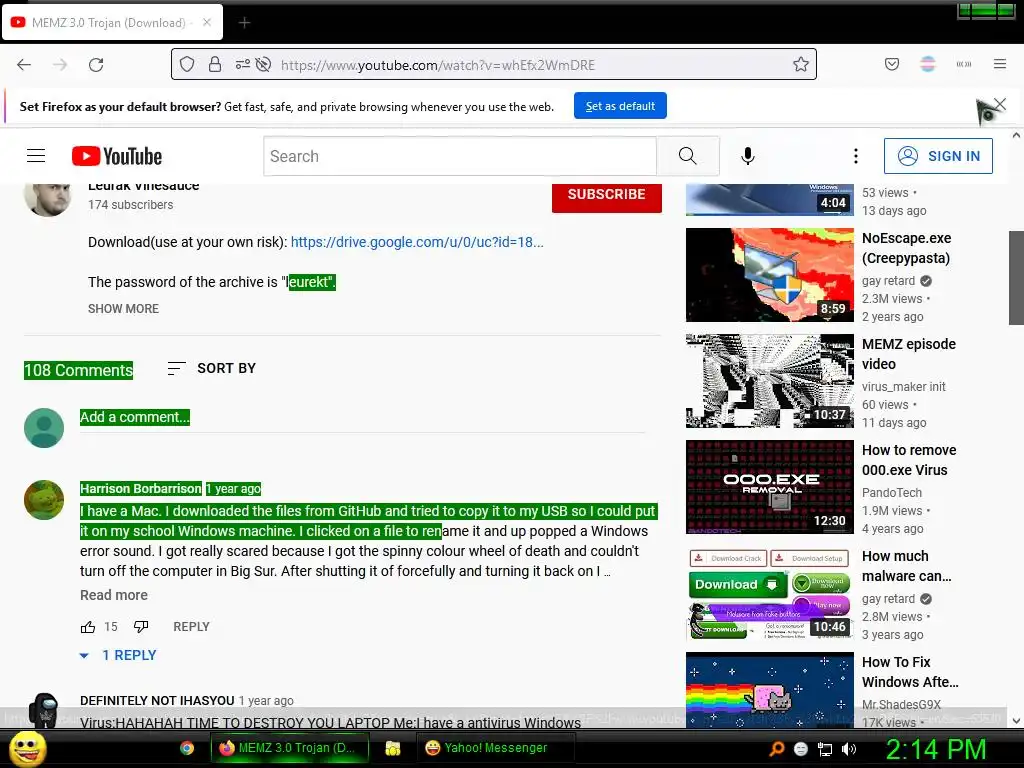Click the scrollbar down arrow
Viewport: 1024px width, 768px height.
coord(1016,721)
